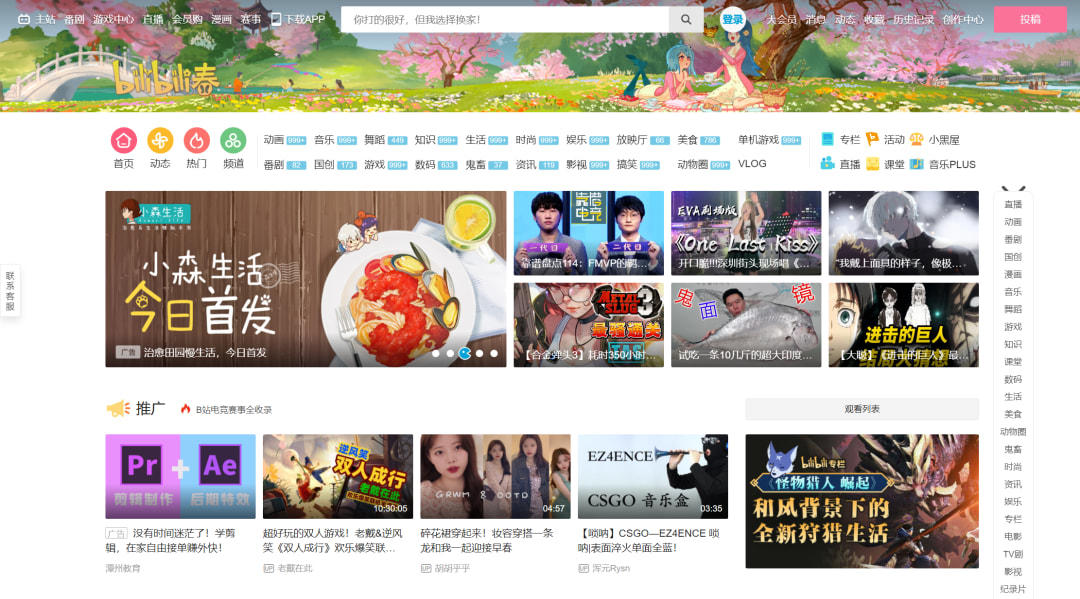Open 赛事 in top navigation

click(x=251, y=19)
